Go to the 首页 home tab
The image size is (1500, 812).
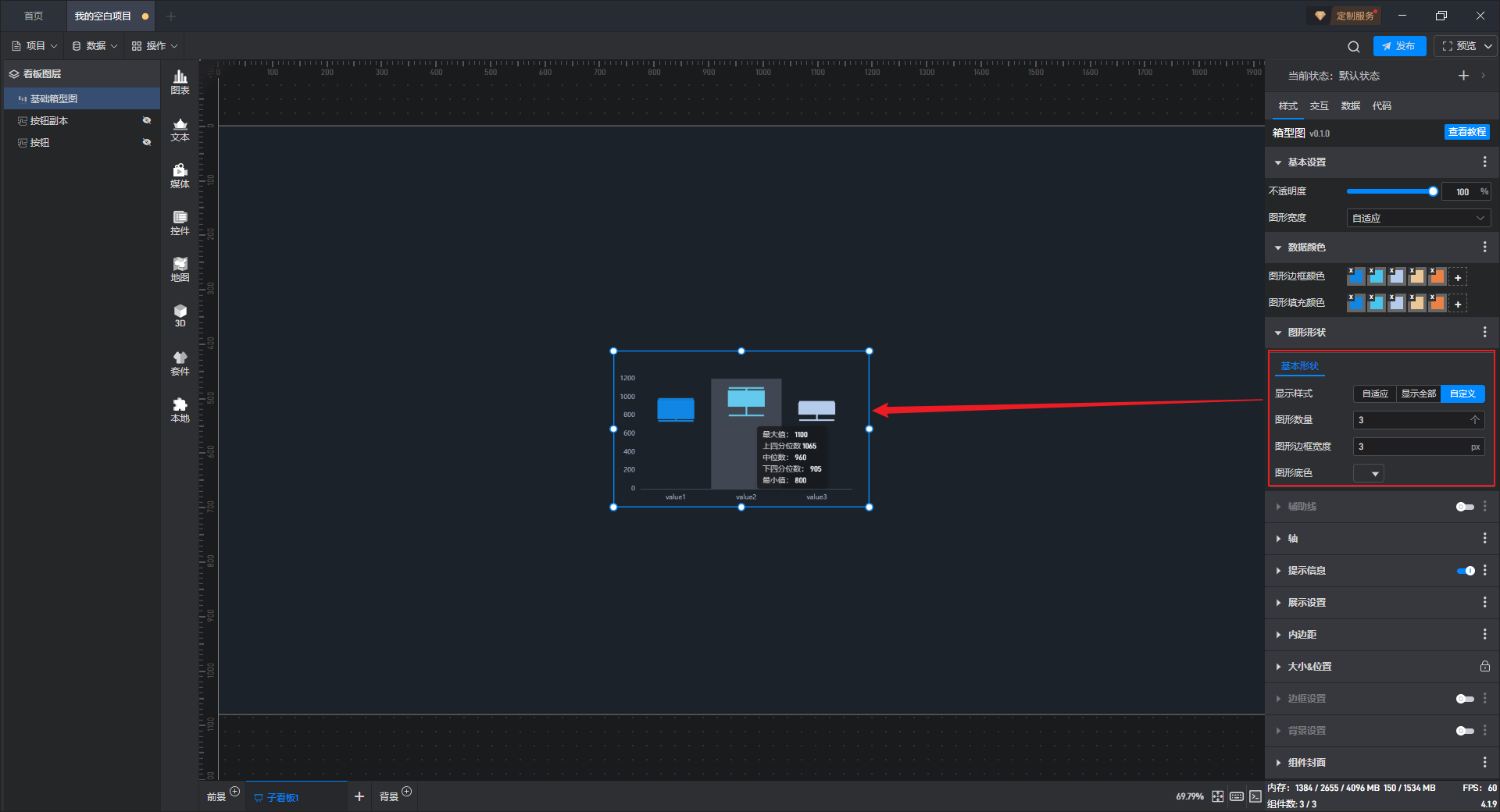[34, 16]
